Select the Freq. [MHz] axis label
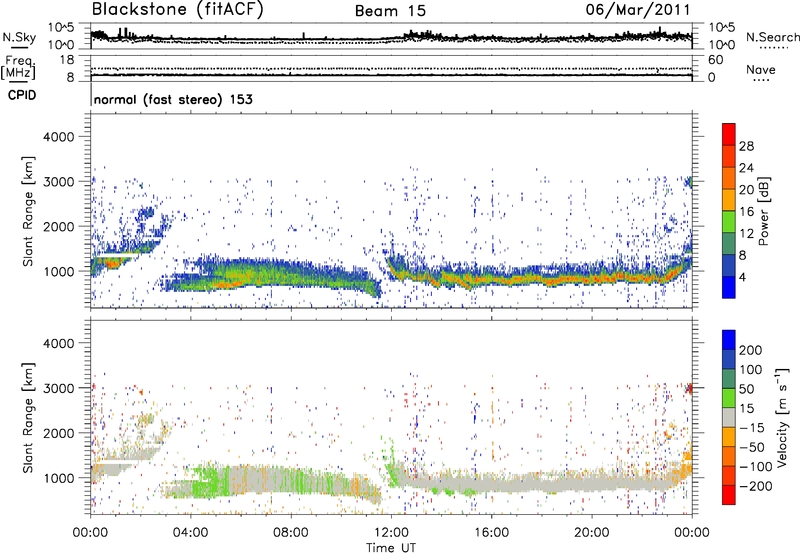Image resolution: width=800 pixels, height=554 pixels. point(19,68)
